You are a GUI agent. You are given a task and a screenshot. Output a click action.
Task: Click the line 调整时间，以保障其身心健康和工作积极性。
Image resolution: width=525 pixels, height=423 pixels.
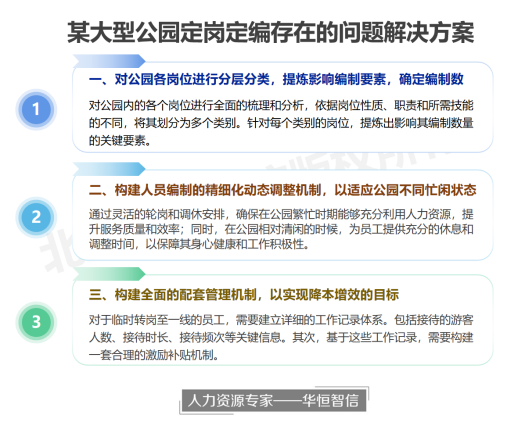[199, 244]
